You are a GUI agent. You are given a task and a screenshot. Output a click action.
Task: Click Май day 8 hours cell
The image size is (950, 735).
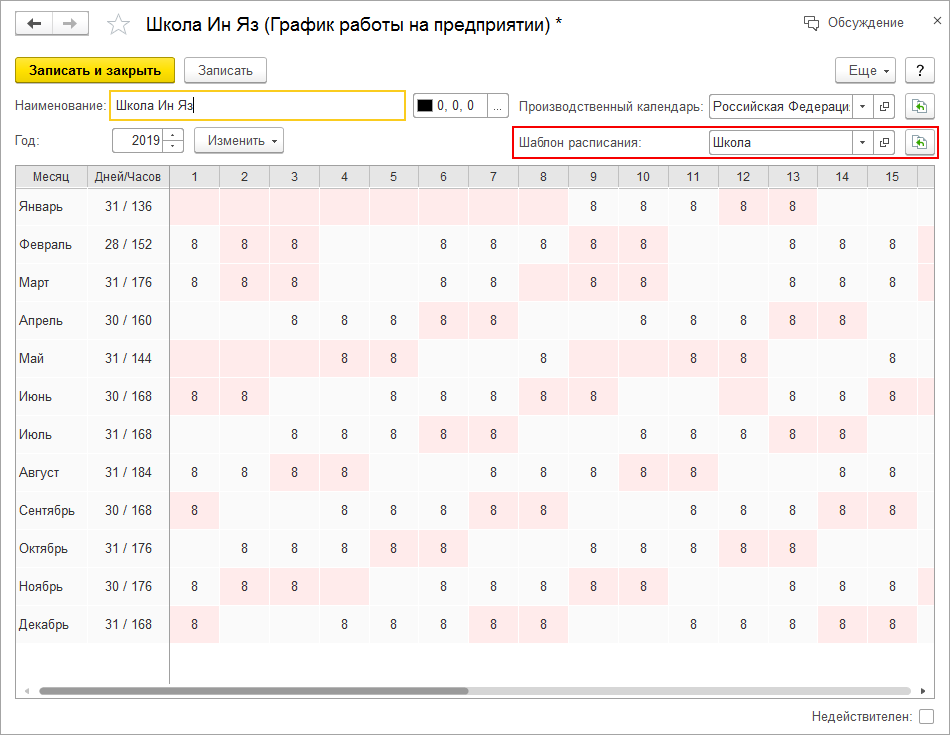(543, 359)
